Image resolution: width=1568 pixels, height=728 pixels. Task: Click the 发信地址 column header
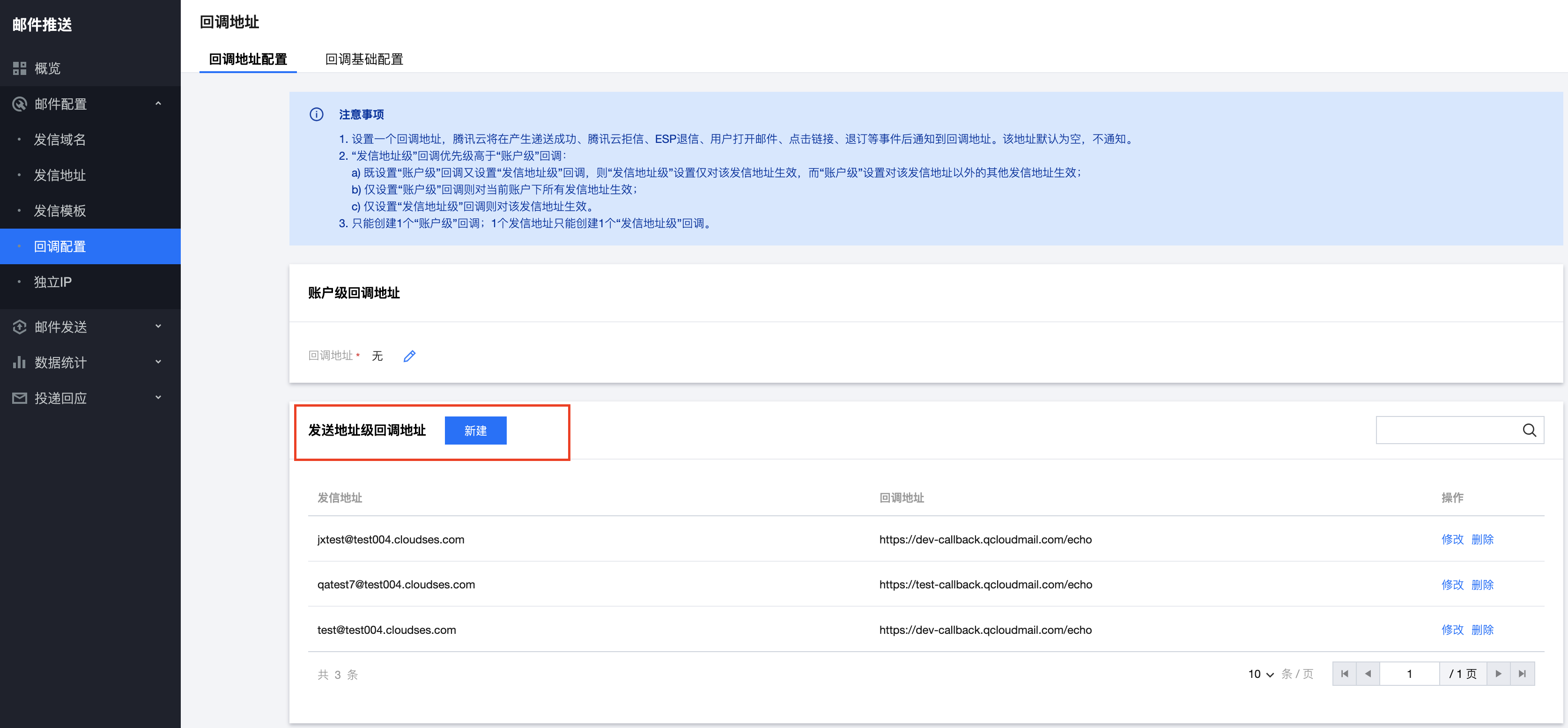[340, 498]
